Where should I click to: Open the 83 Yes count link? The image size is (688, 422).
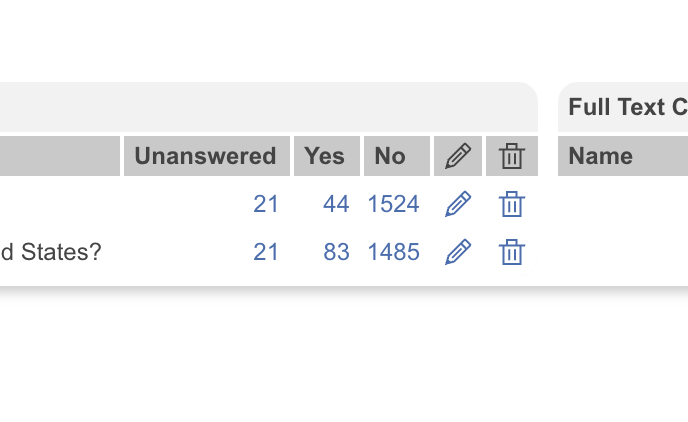tap(336, 252)
